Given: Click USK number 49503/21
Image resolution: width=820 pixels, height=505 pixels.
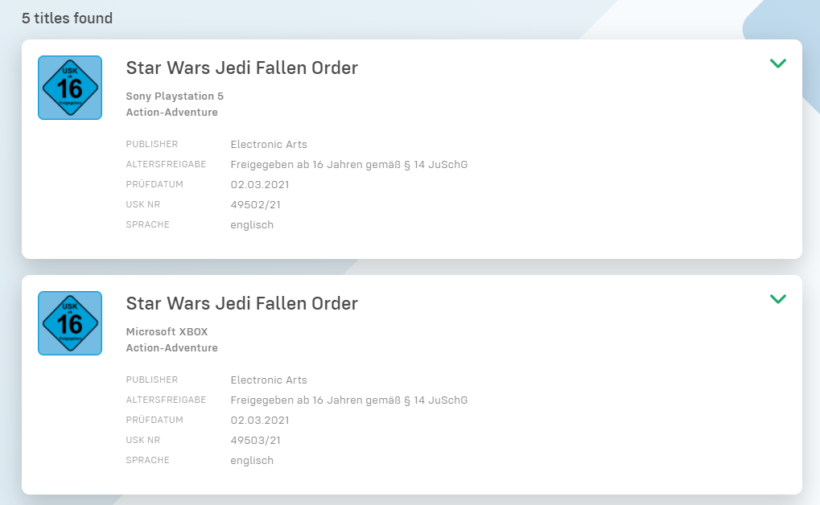Looking at the screenshot, I should (x=255, y=440).
